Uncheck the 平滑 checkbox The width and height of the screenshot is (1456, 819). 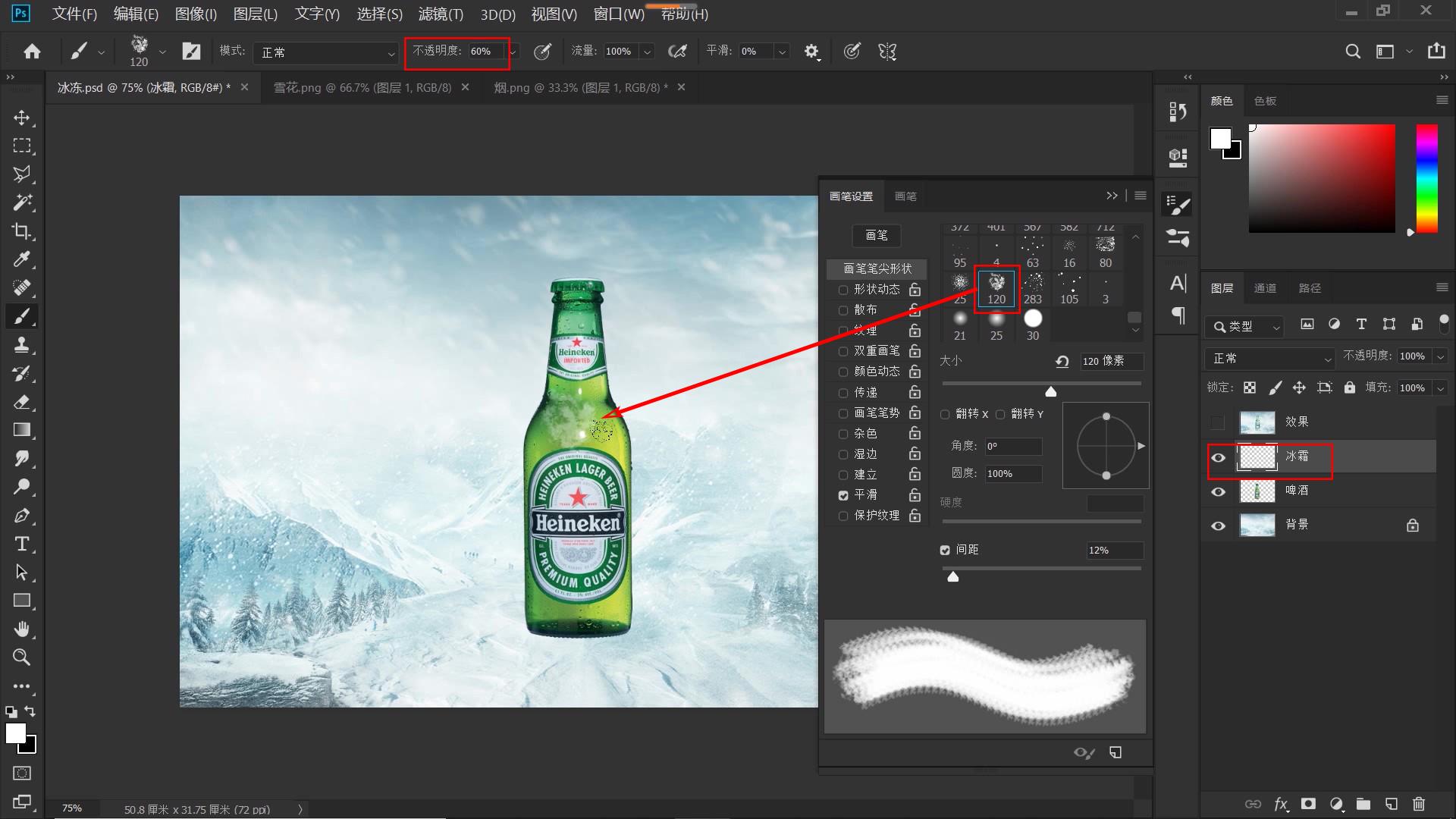click(x=843, y=495)
